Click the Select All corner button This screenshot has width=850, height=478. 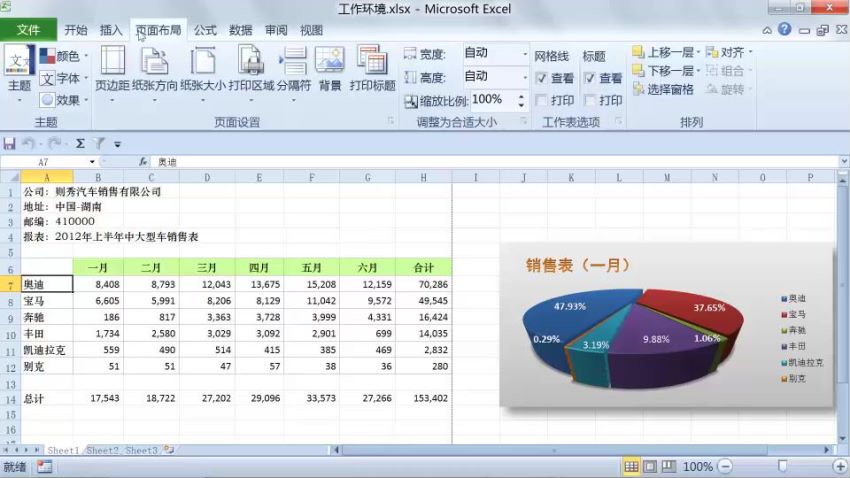pos(10,177)
